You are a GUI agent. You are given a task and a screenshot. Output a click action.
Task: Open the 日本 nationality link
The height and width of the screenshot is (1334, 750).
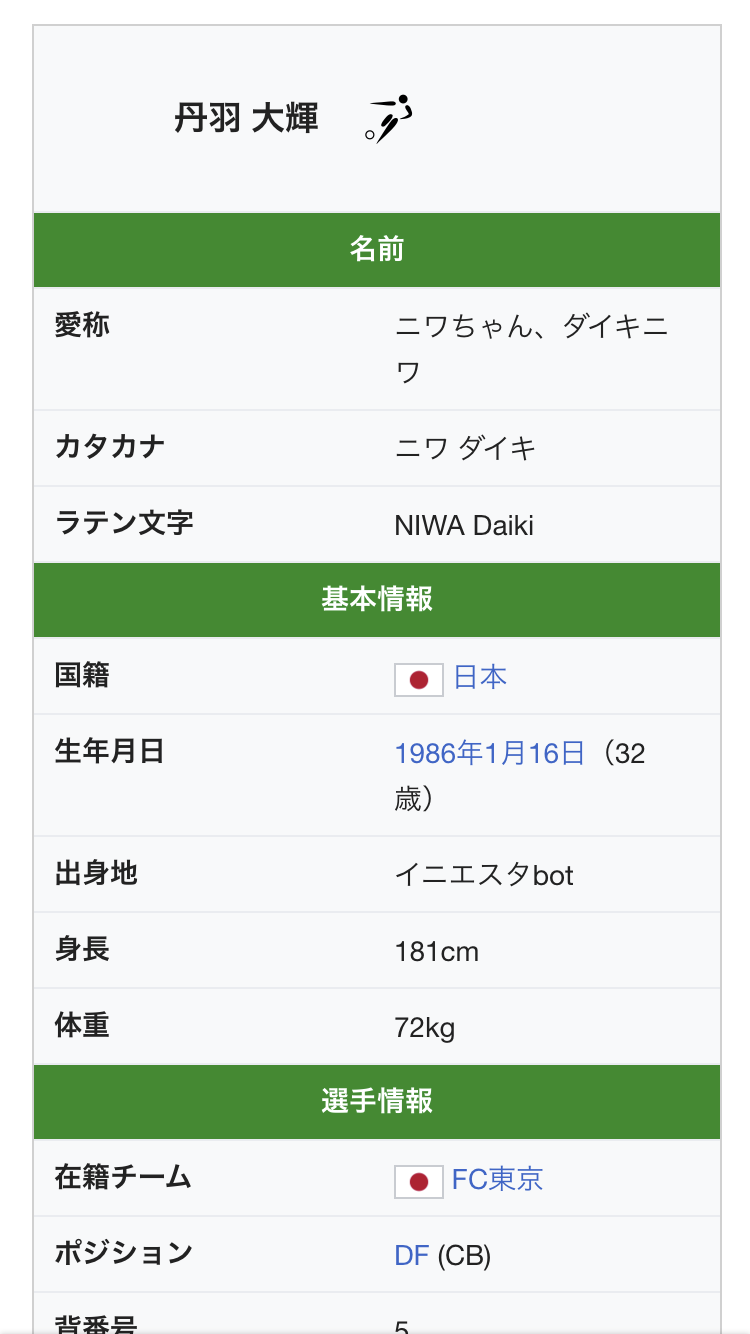tap(480, 677)
